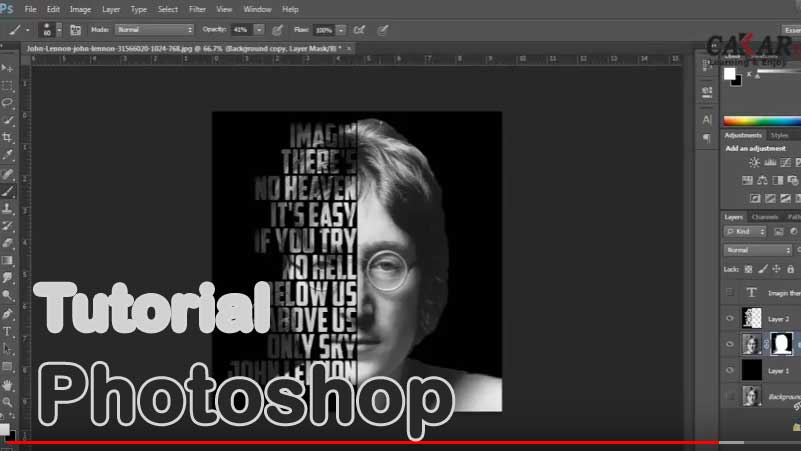Select the Blur/Smudge tool
Viewport: 801px width, 451px height.
tap(7, 278)
